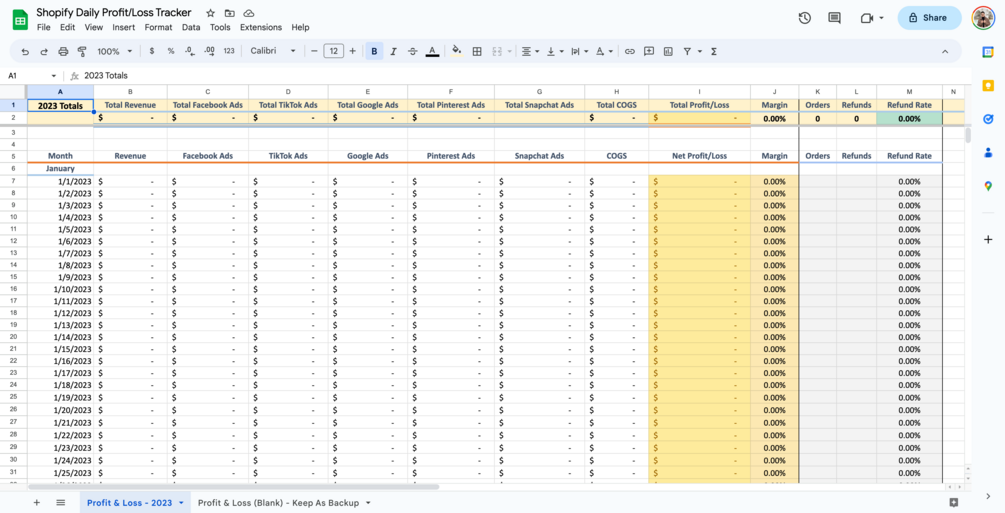Image resolution: width=1005 pixels, height=513 pixels.
Task: Open the borders tool
Action: click(x=477, y=51)
